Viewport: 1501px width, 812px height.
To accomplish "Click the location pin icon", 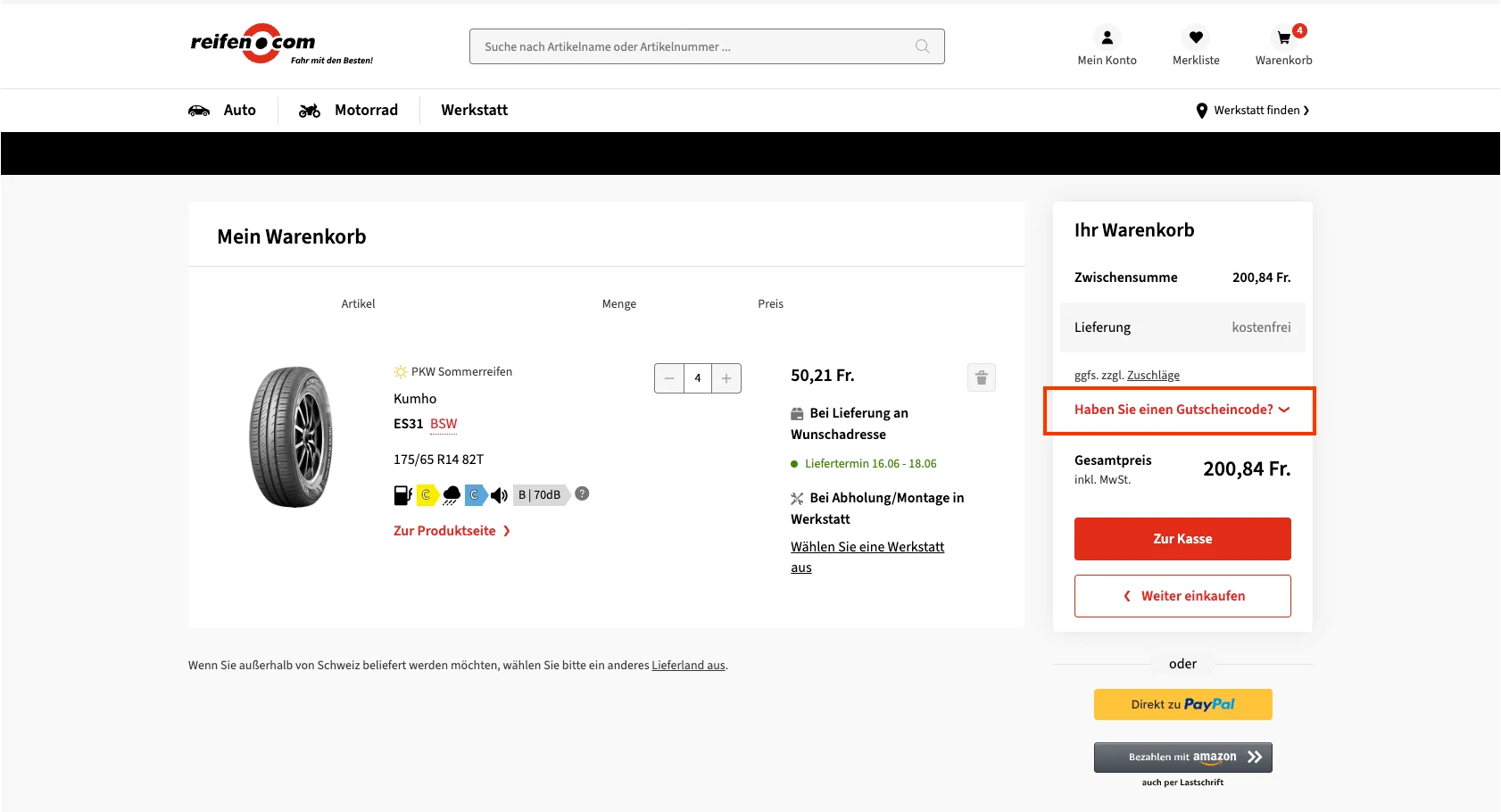I will pos(1202,111).
